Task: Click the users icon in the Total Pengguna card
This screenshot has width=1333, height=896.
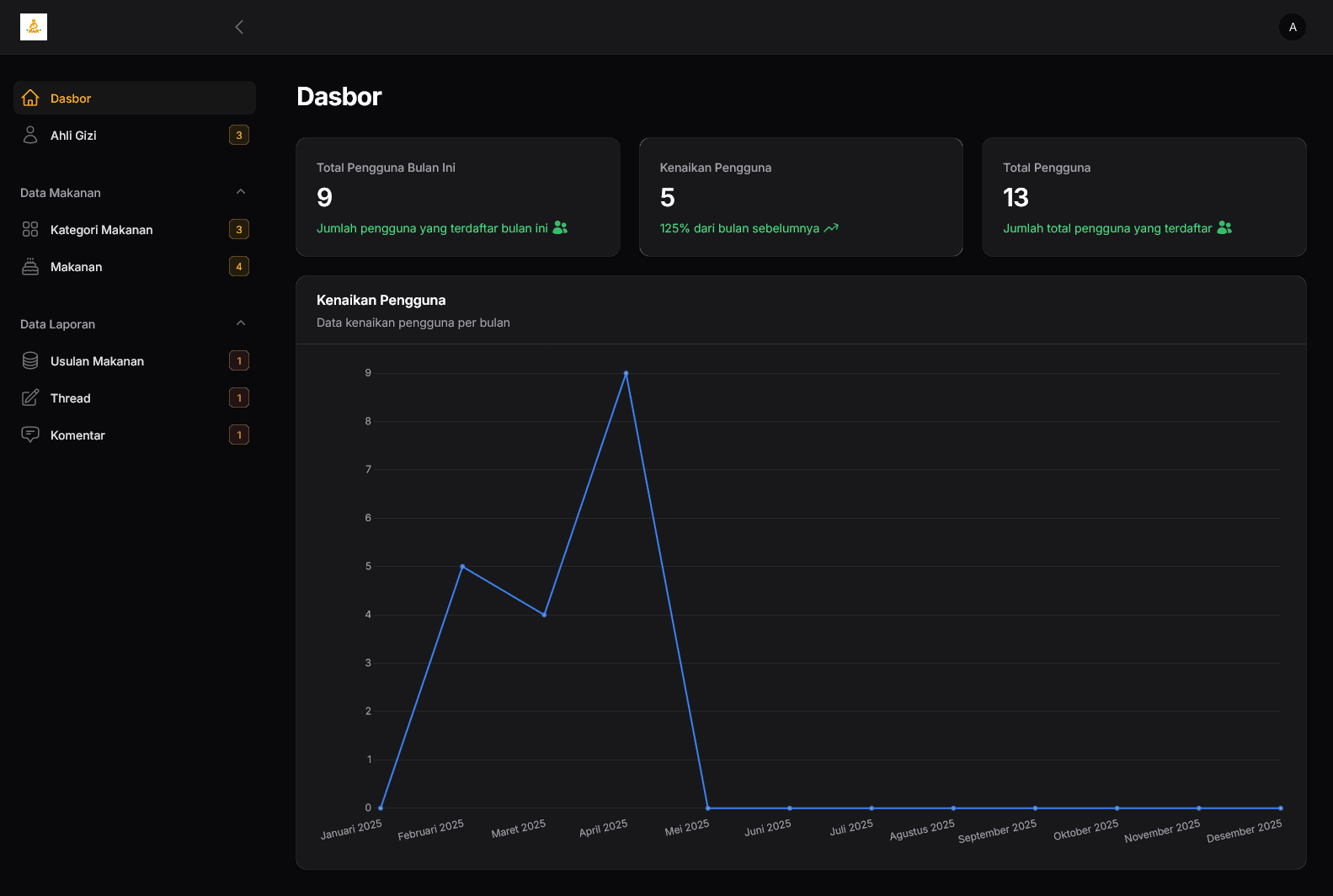Action: (x=1224, y=227)
